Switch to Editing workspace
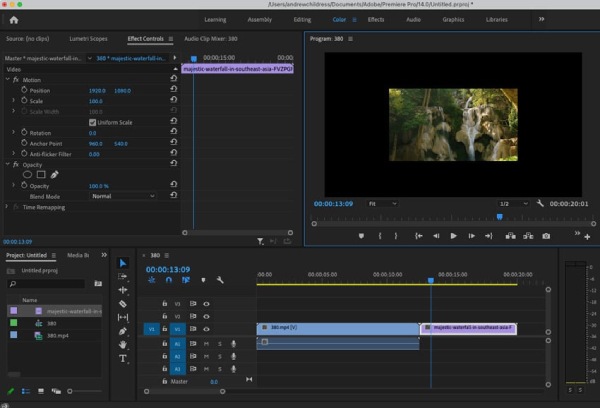The height and width of the screenshot is (408, 600). coord(302,20)
